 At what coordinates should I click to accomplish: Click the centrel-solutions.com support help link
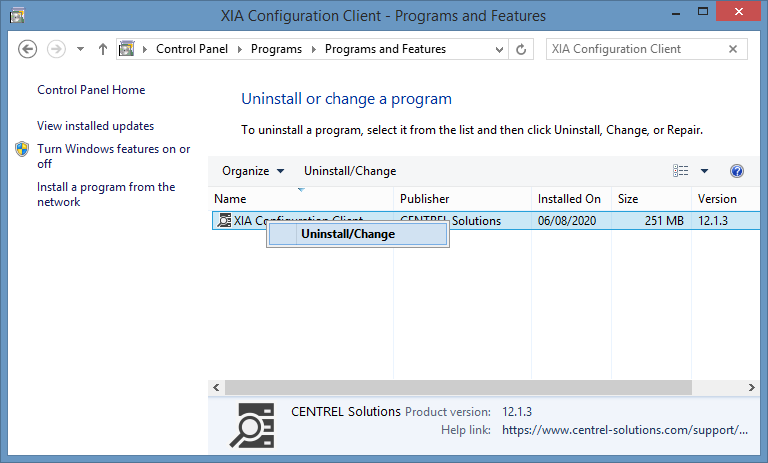point(625,430)
